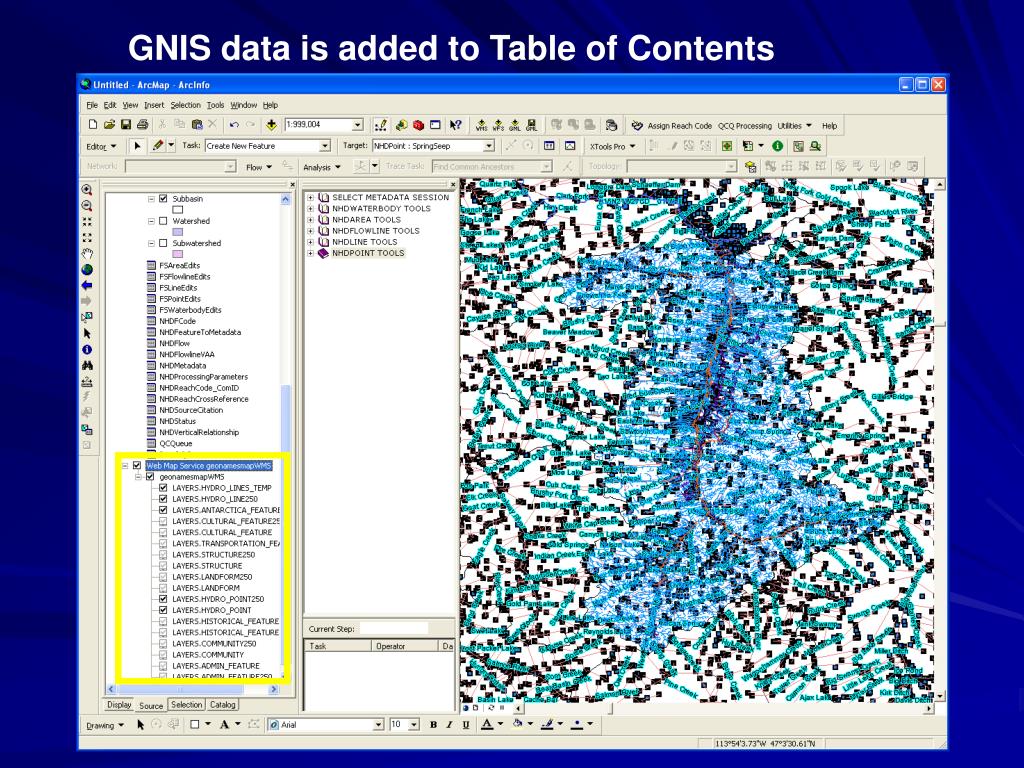Open the Target layer dropdown
The width and height of the screenshot is (1024, 768).
pos(489,146)
